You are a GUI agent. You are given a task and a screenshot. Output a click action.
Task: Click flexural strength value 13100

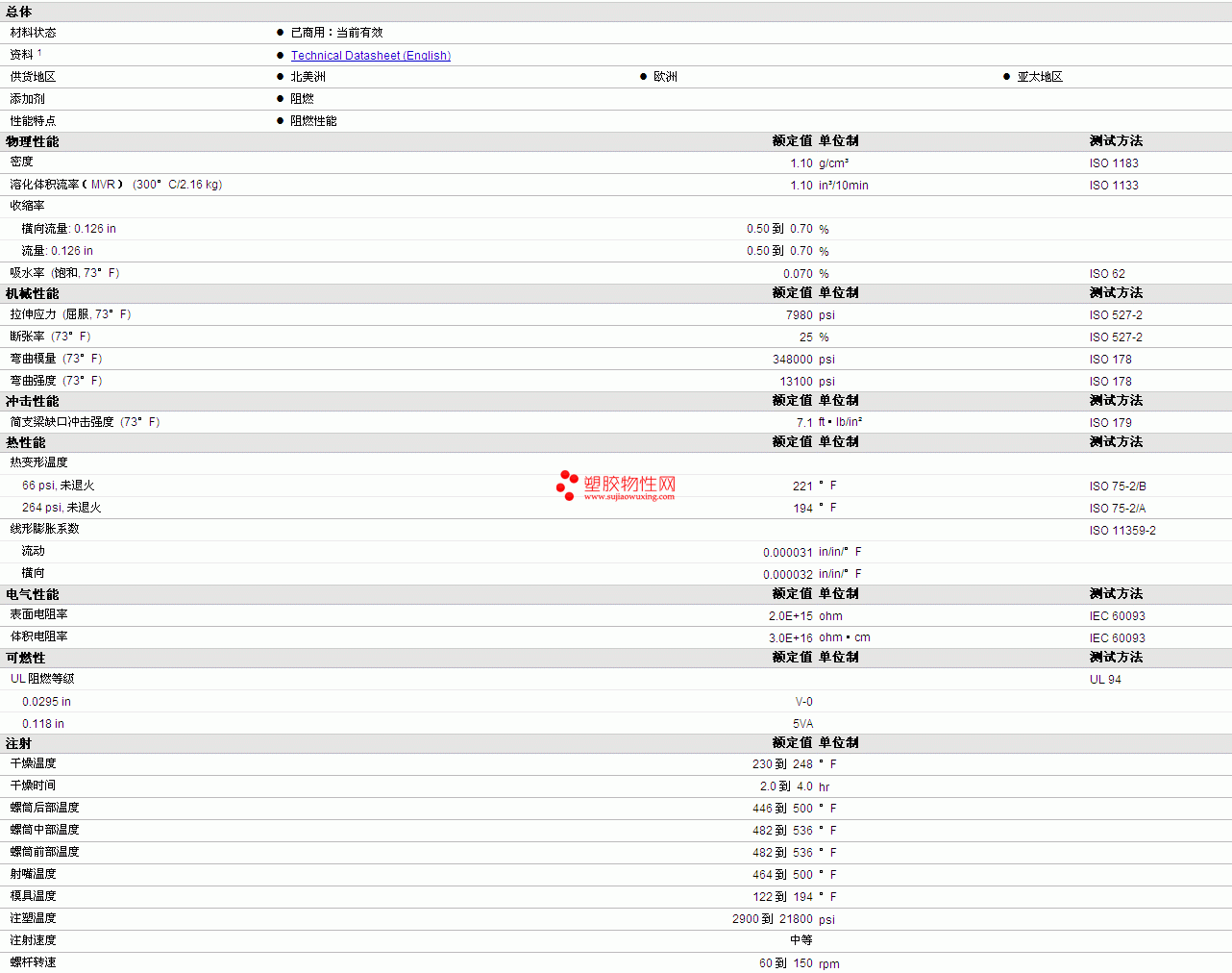tap(796, 382)
